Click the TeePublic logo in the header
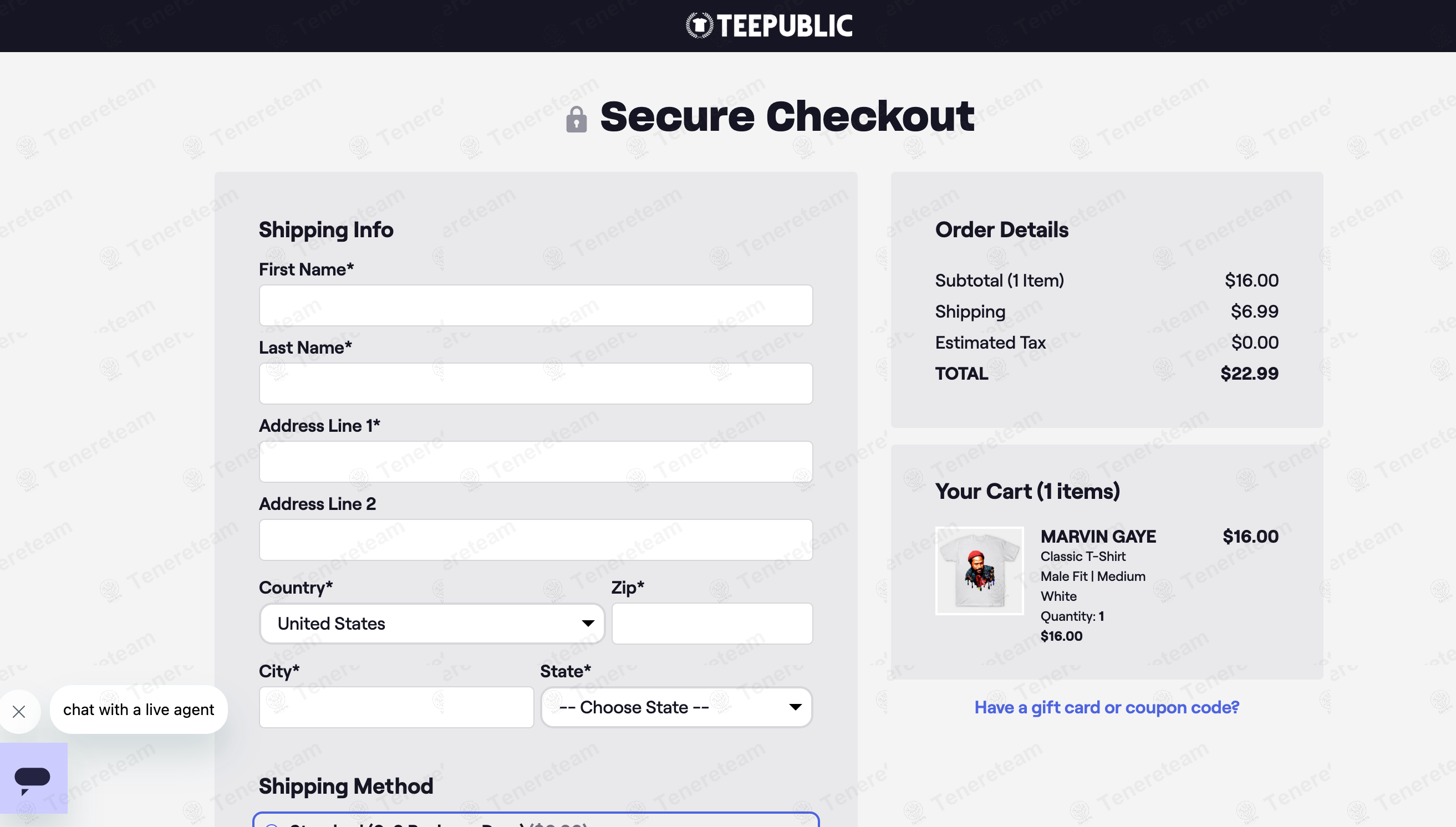Image resolution: width=1456 pixels, height=827 pixels. point(768,25)
